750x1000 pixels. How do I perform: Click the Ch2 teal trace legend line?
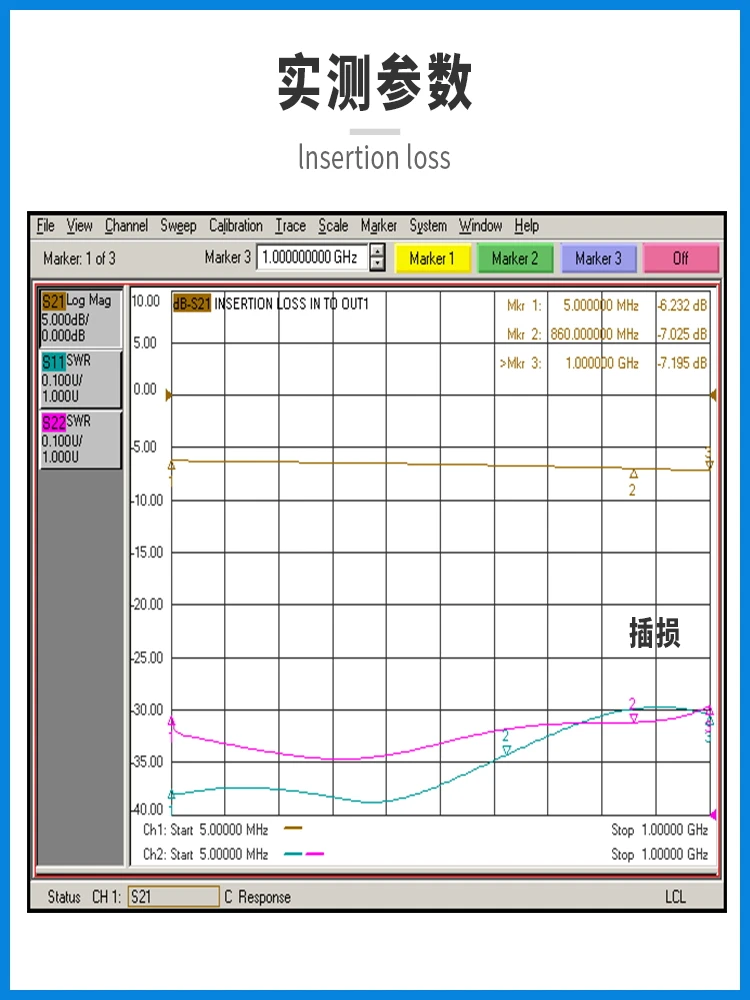click(293, 853)
